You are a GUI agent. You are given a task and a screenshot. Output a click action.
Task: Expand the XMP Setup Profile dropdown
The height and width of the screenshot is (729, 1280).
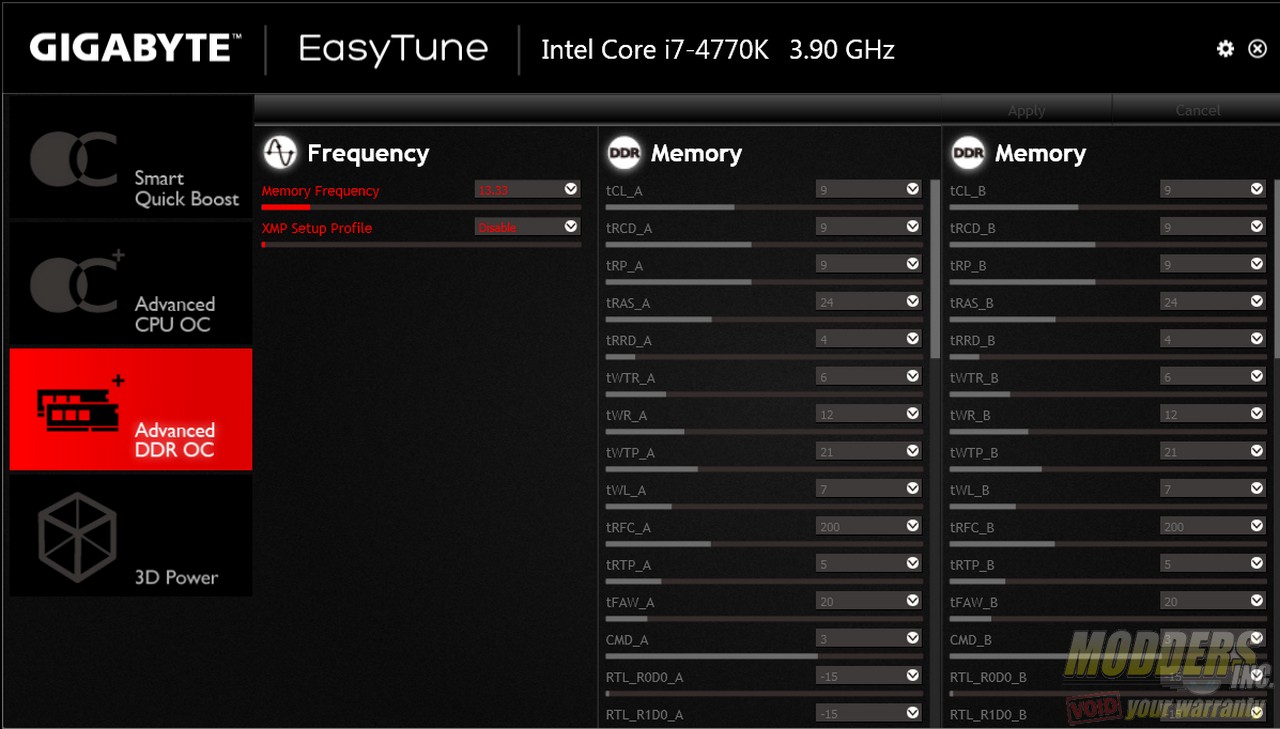(x=527, y=227)
